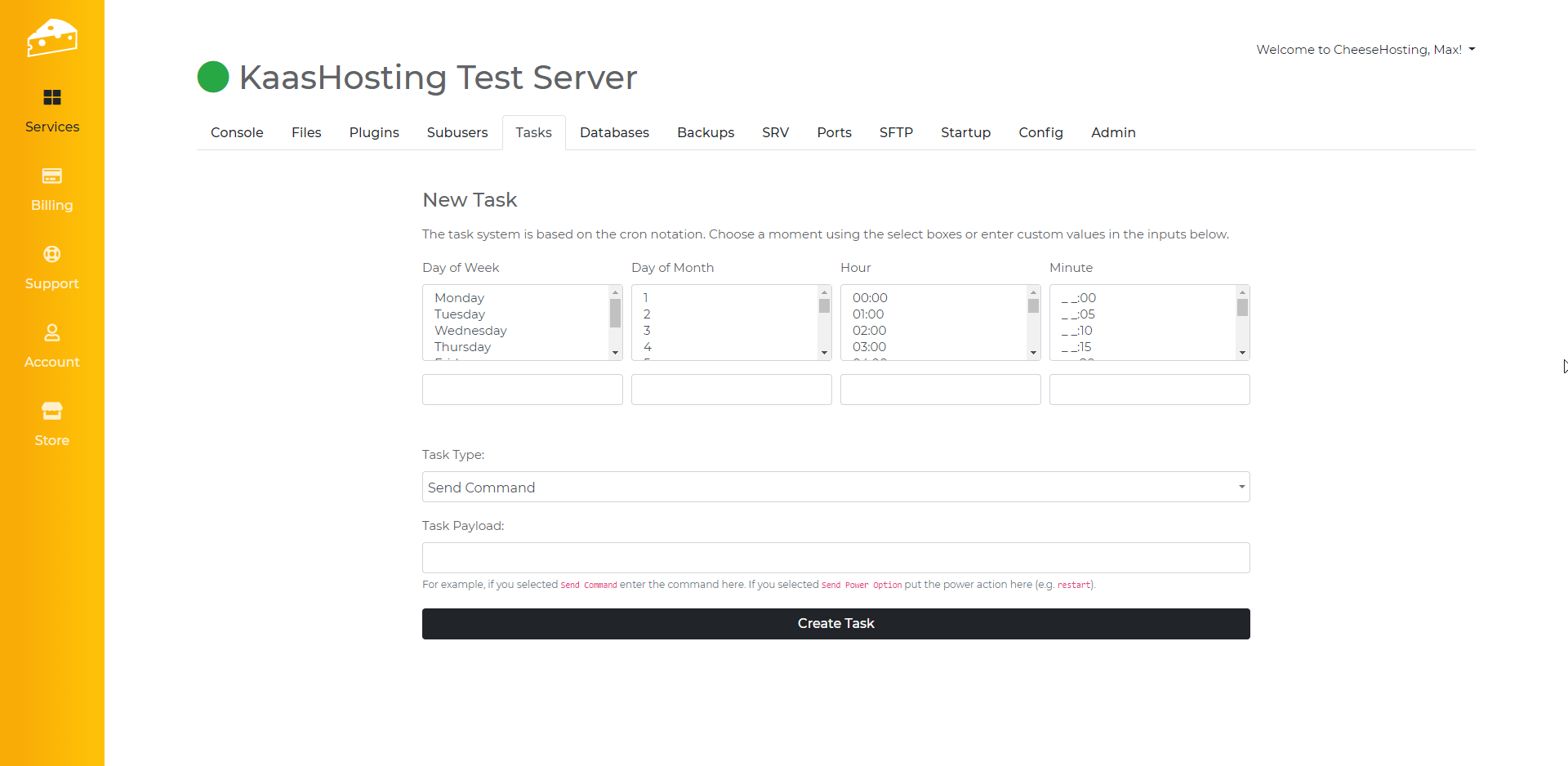The width and height of the screenshot is (1568, 766).
Task: Open the Backups tab
Action: click(706, 132)
